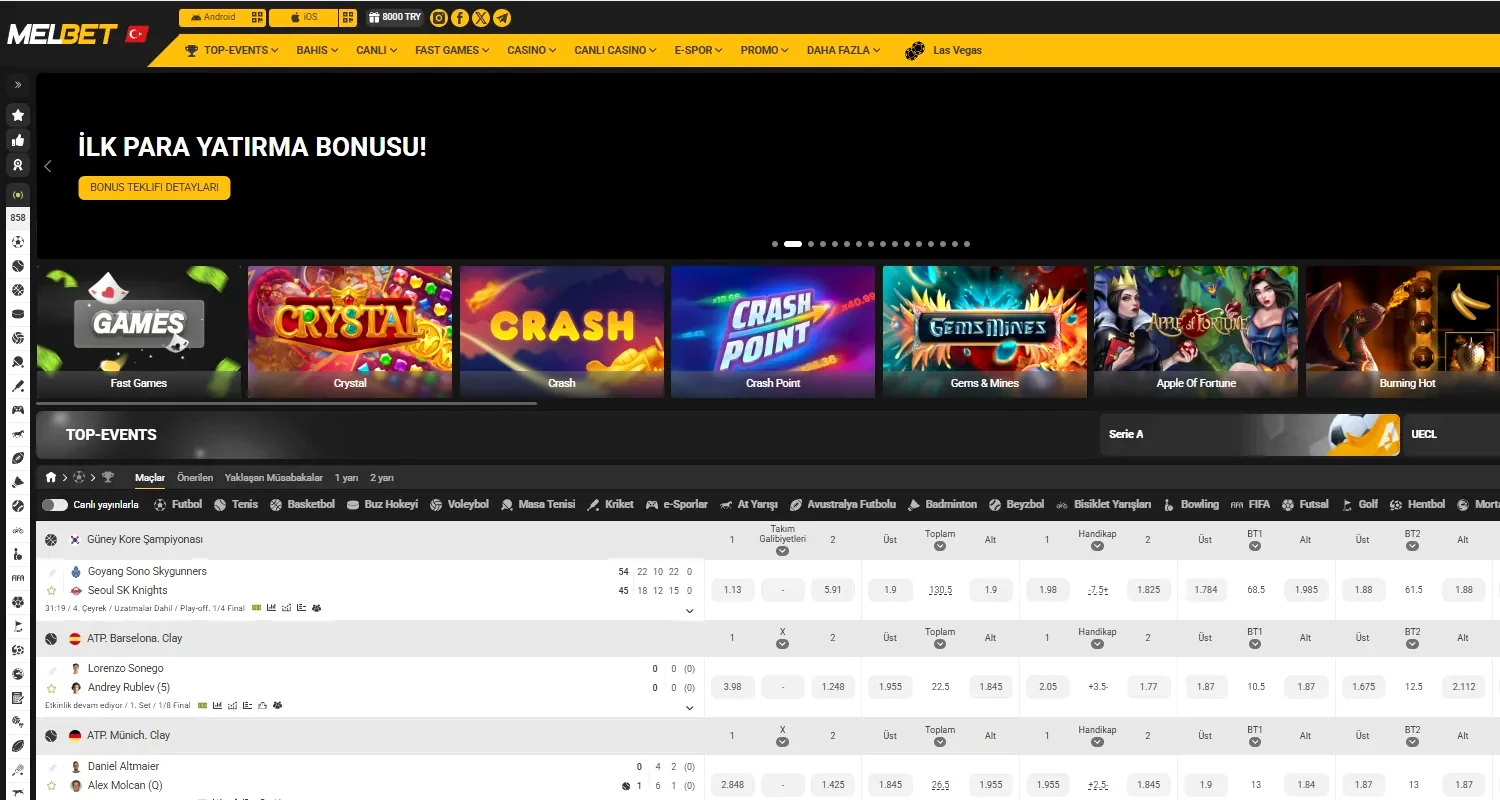Select the 2 yarı tab
1500x800 pixels.
pos(382,478)
